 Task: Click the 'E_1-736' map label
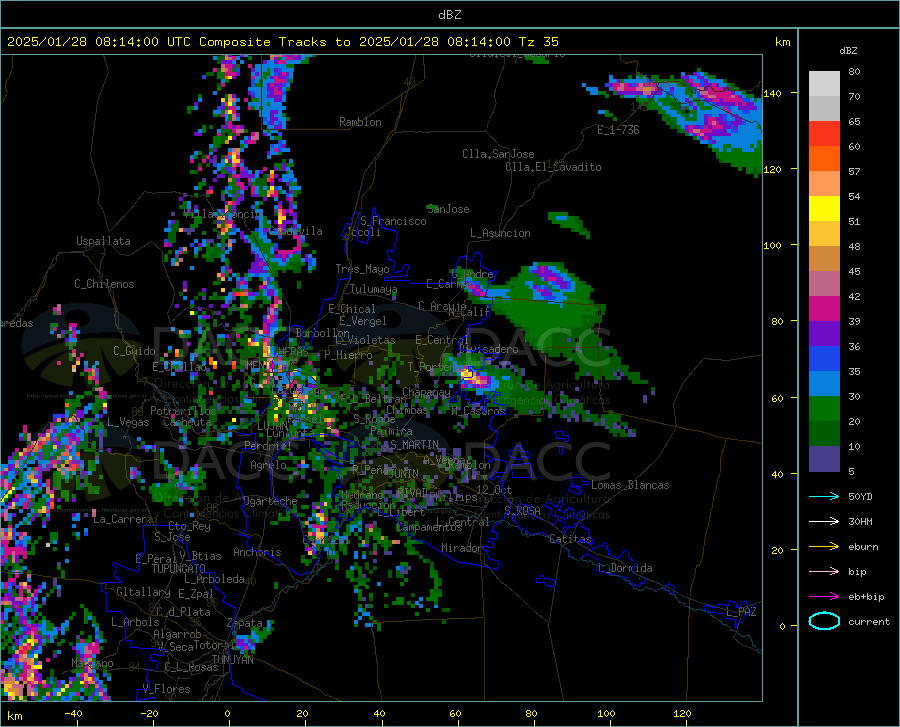[618, 130]
